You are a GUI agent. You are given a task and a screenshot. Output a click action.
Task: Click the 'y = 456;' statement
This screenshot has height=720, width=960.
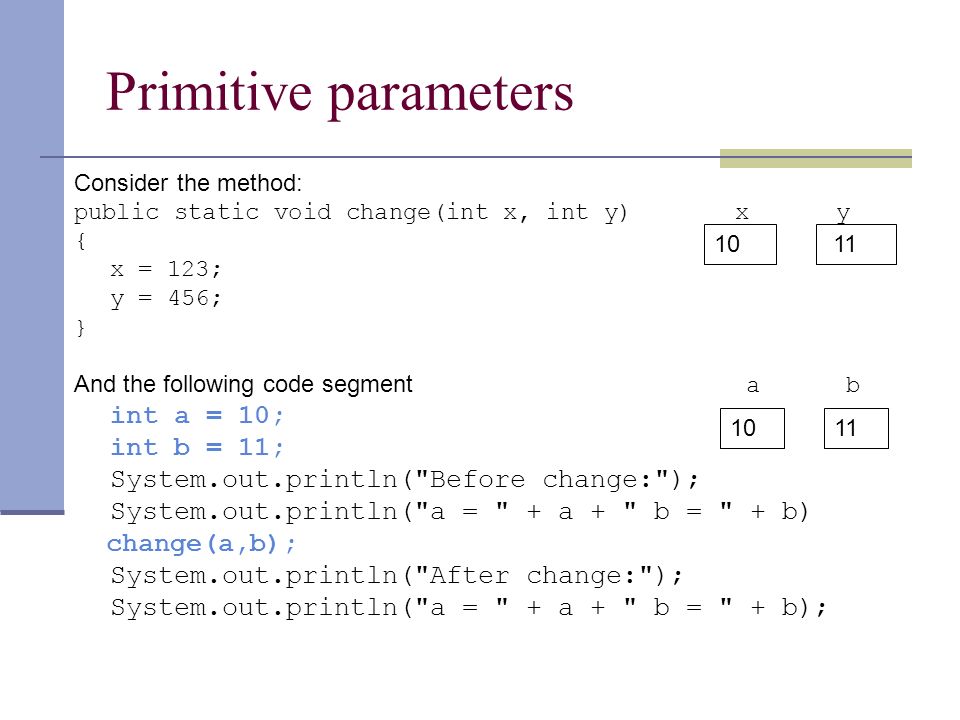pos(166,299)
